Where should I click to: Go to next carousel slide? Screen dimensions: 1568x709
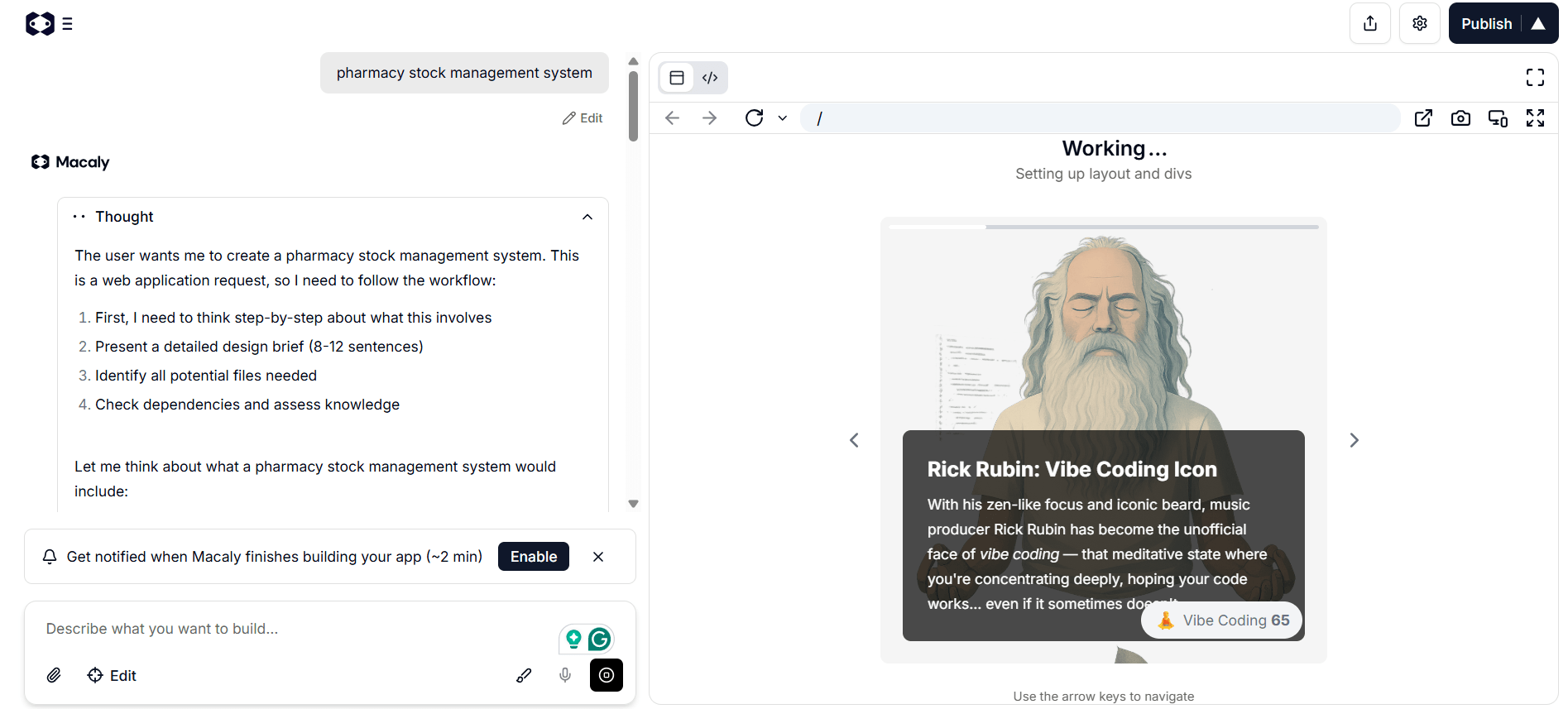[x=1354, y=440]
